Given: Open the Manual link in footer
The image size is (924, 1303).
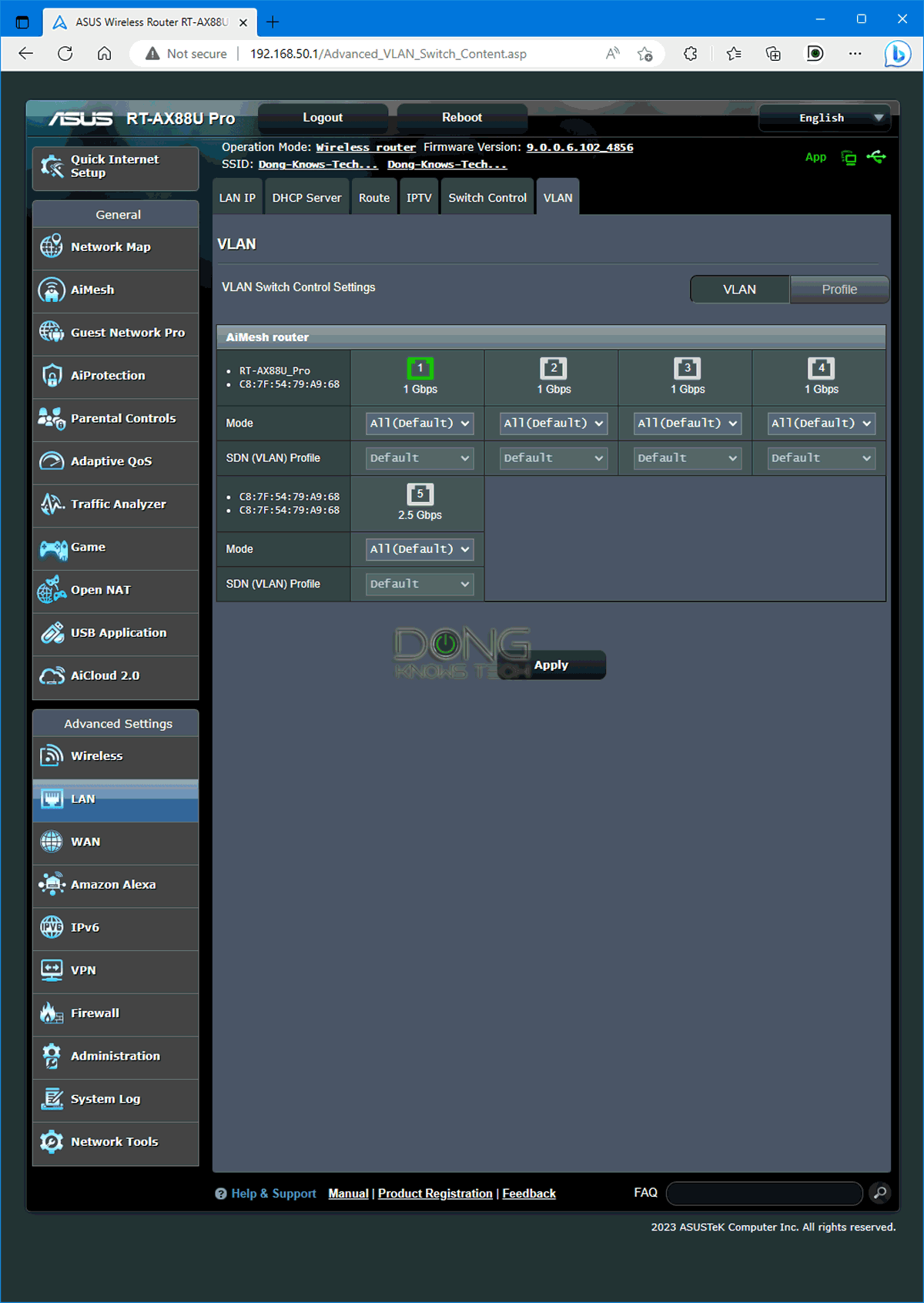Looking at the screenshot, I should tap(348, 1194).
